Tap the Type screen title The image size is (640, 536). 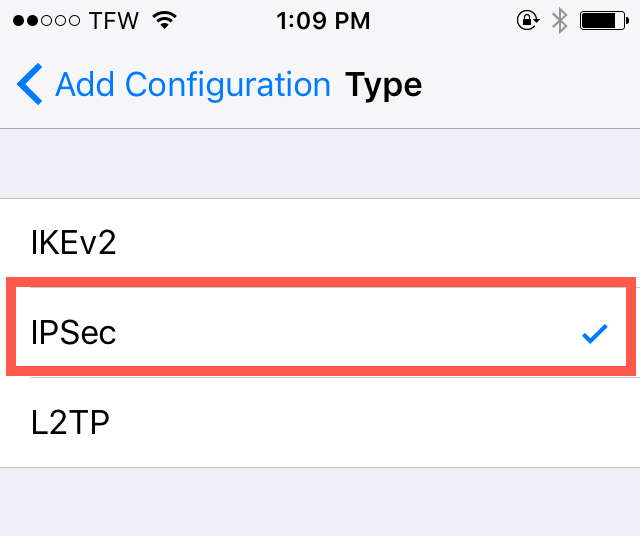point(383,85)
